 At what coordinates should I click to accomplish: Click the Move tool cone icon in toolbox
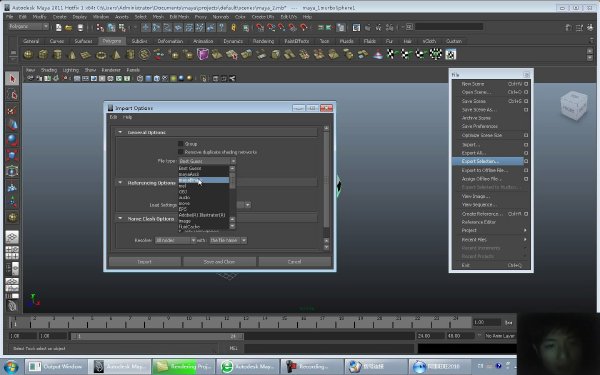point(12,125)
